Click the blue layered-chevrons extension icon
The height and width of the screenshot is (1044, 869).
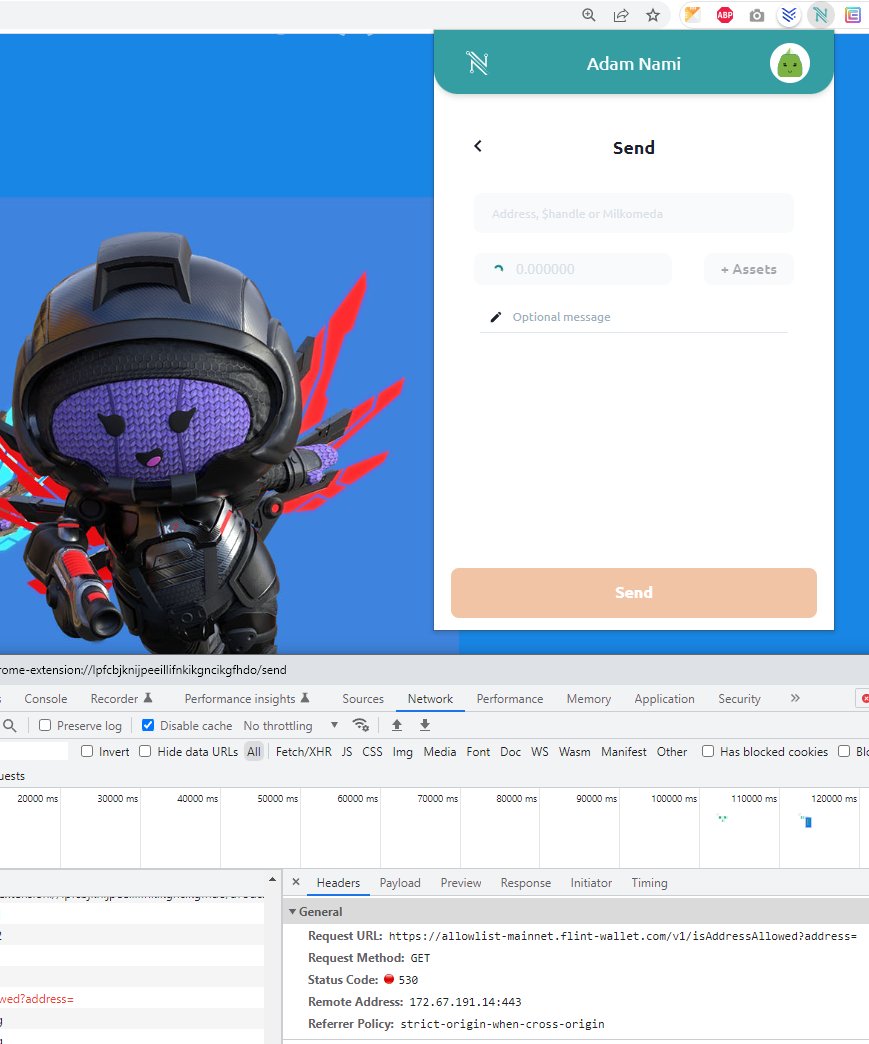tap(789, 15)
